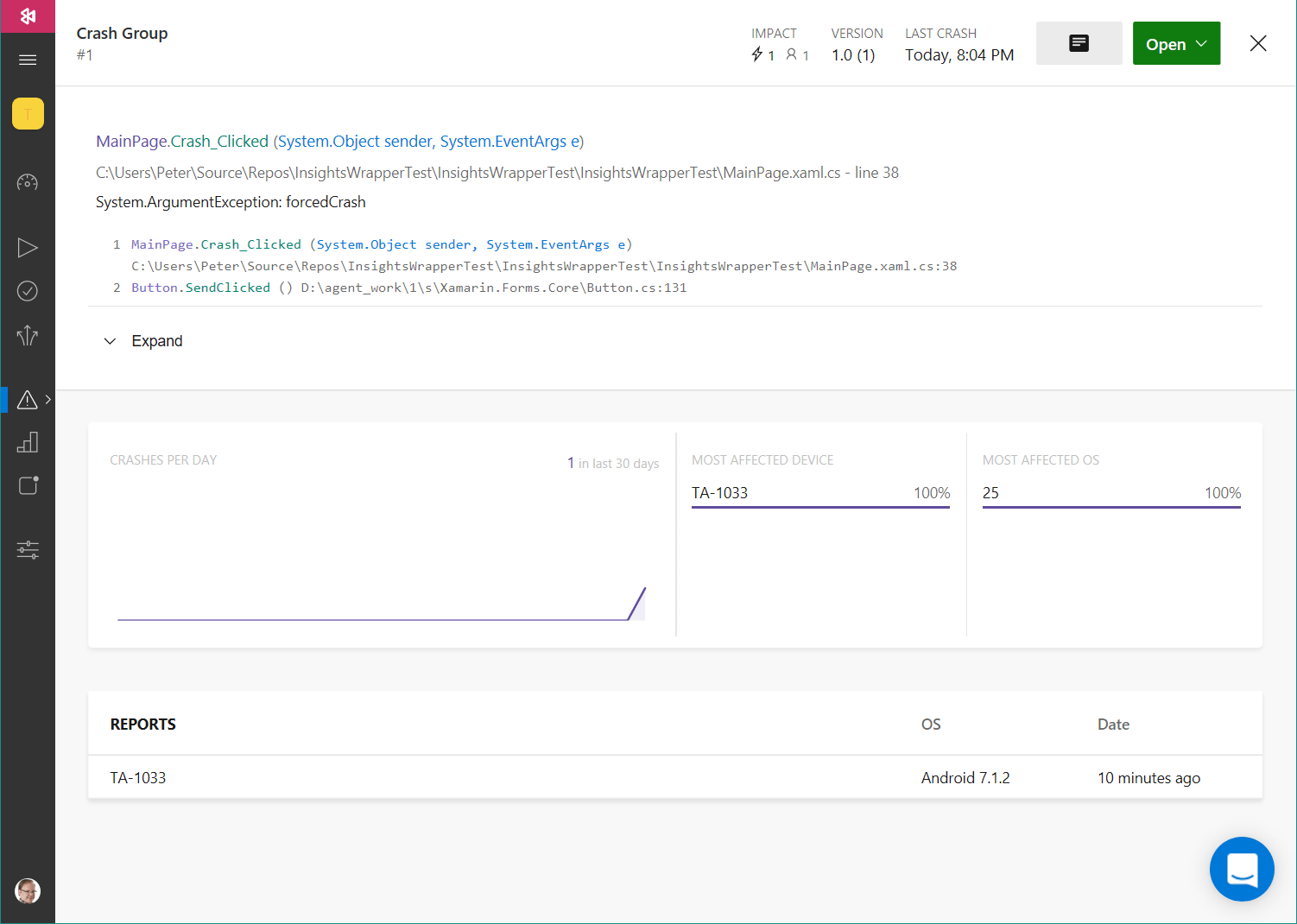Image resolution: width=1297 pixels, height=924 pixels.
Task: Open the Settings sliders icon
Action: tap(28, 550)
